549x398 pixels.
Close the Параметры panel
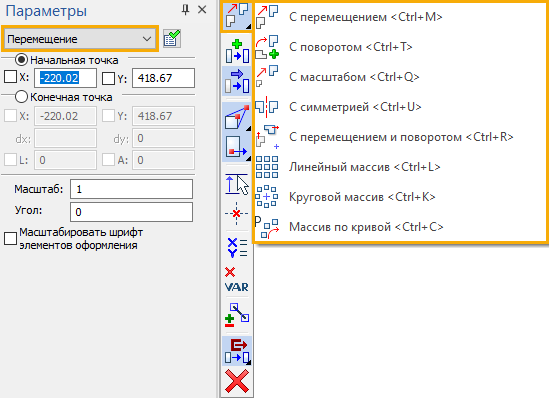pyautogui.click(x=202, y=10)
